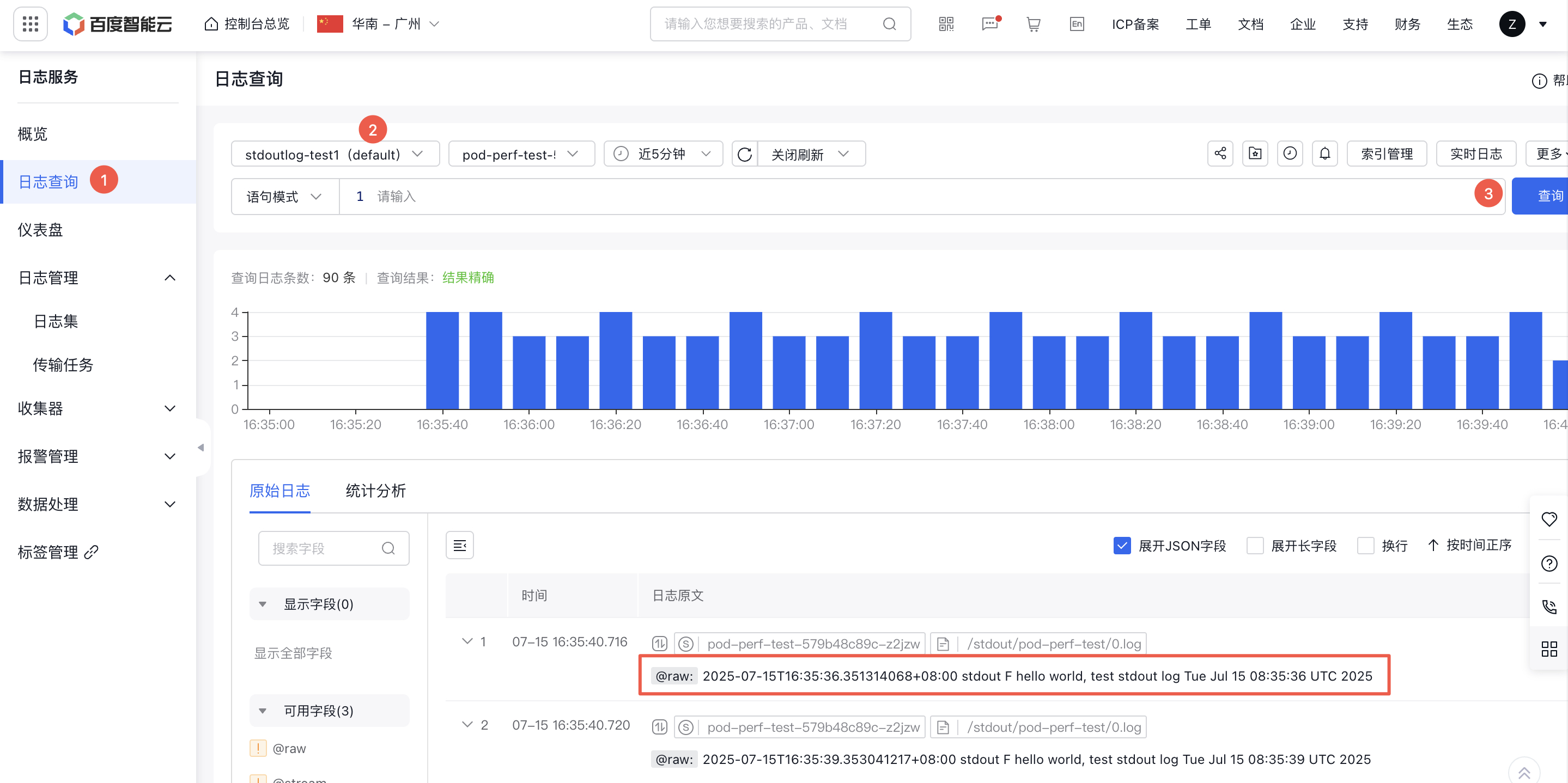Click the scroll-to-top double chevron
Screen dimensions: 1568x783
point(1524,772)
